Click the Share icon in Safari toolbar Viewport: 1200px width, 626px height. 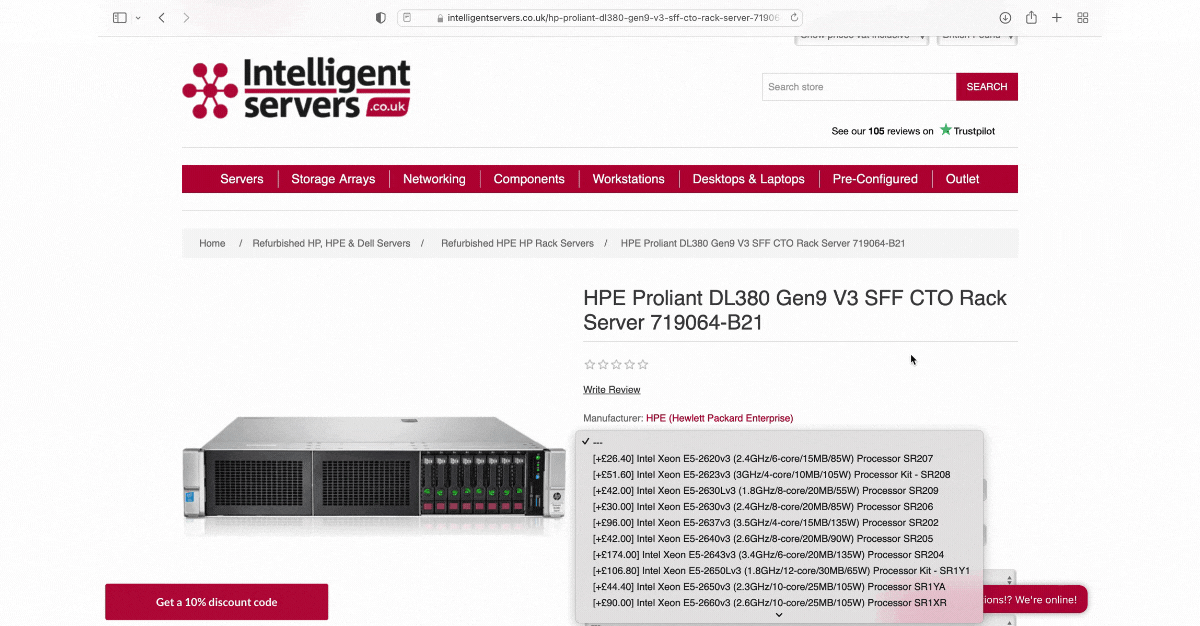tap(1031, 17)
